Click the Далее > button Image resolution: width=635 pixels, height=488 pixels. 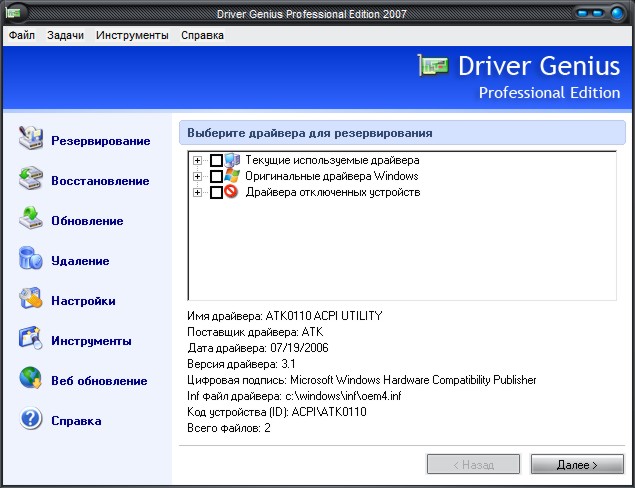[x=577, y=464]
